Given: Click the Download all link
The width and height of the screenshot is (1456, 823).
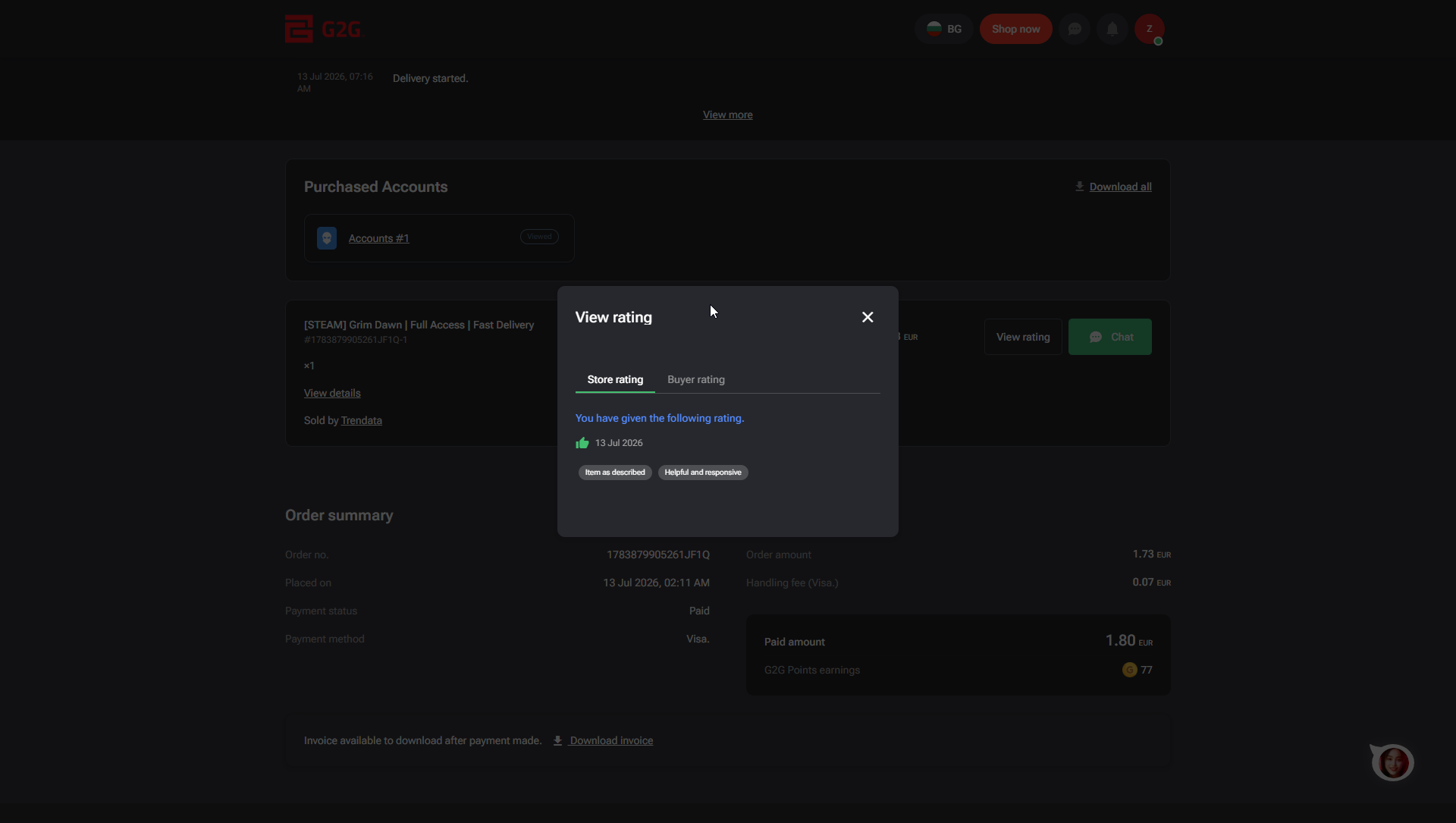Looking at the screenshot, I should [x=1121, y=187].
